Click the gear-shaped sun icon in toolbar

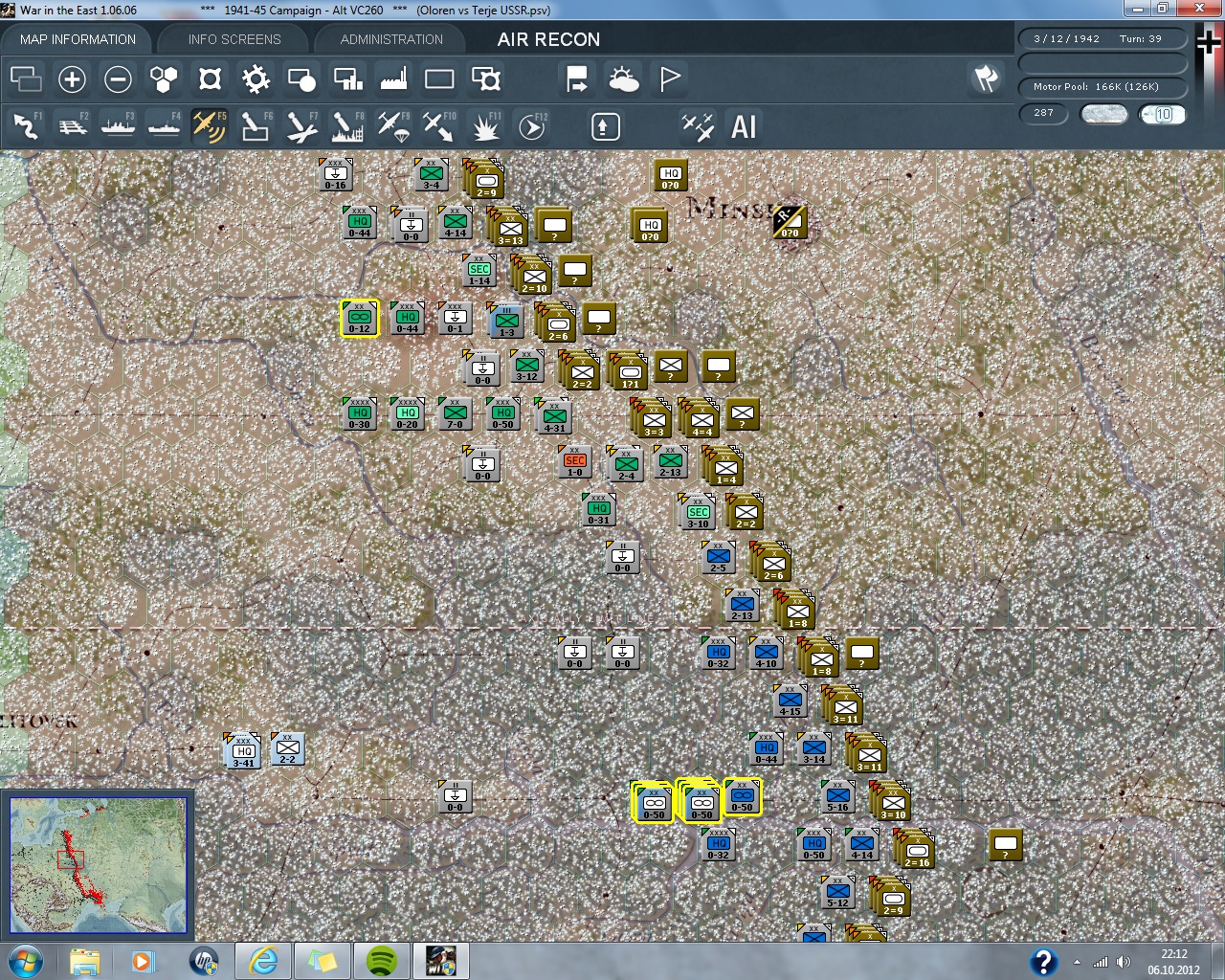coord(256,79)
